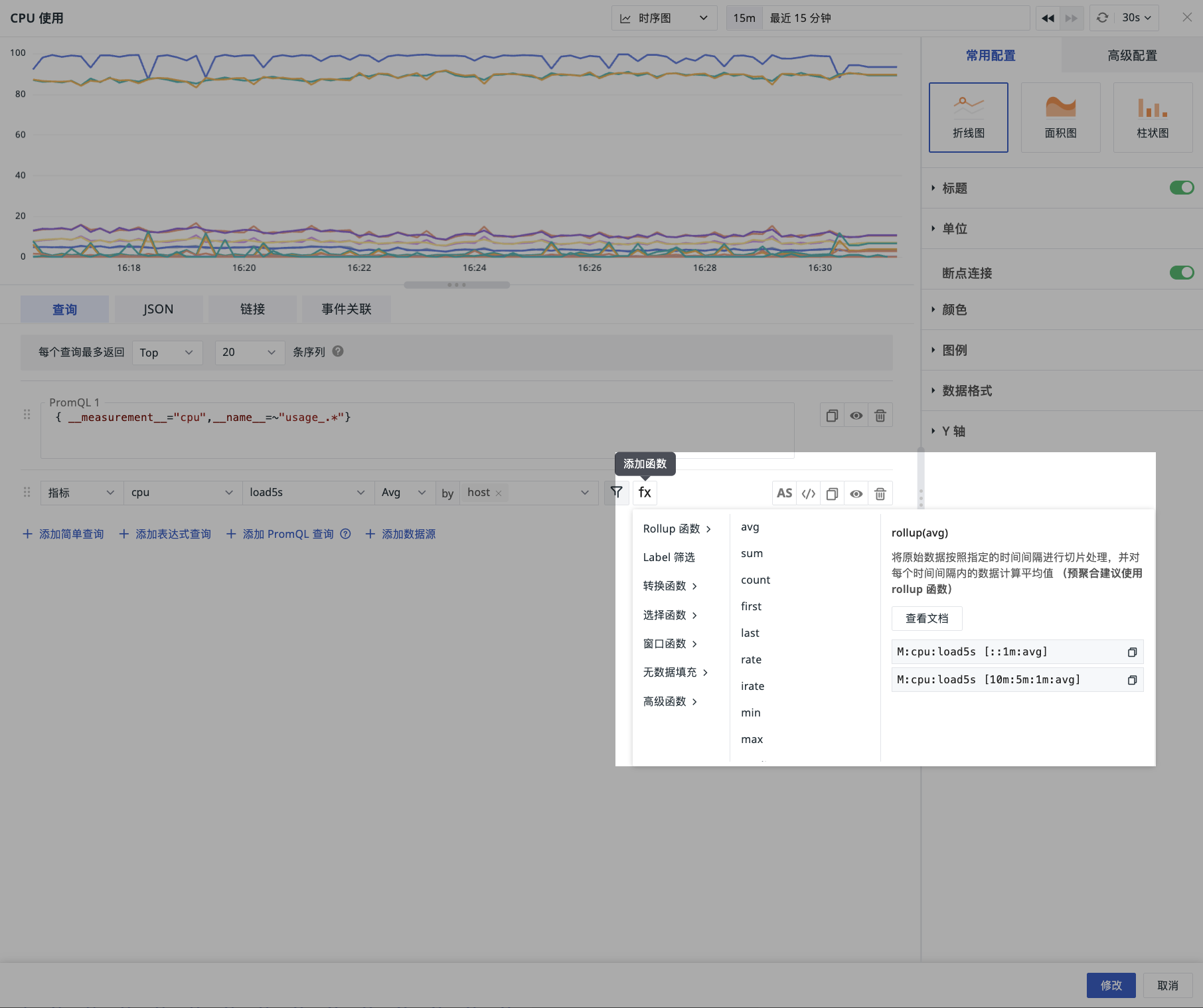Open the 高级配置 tab
This screenshot has width=1203, height=1008.
coord(1132,55)
